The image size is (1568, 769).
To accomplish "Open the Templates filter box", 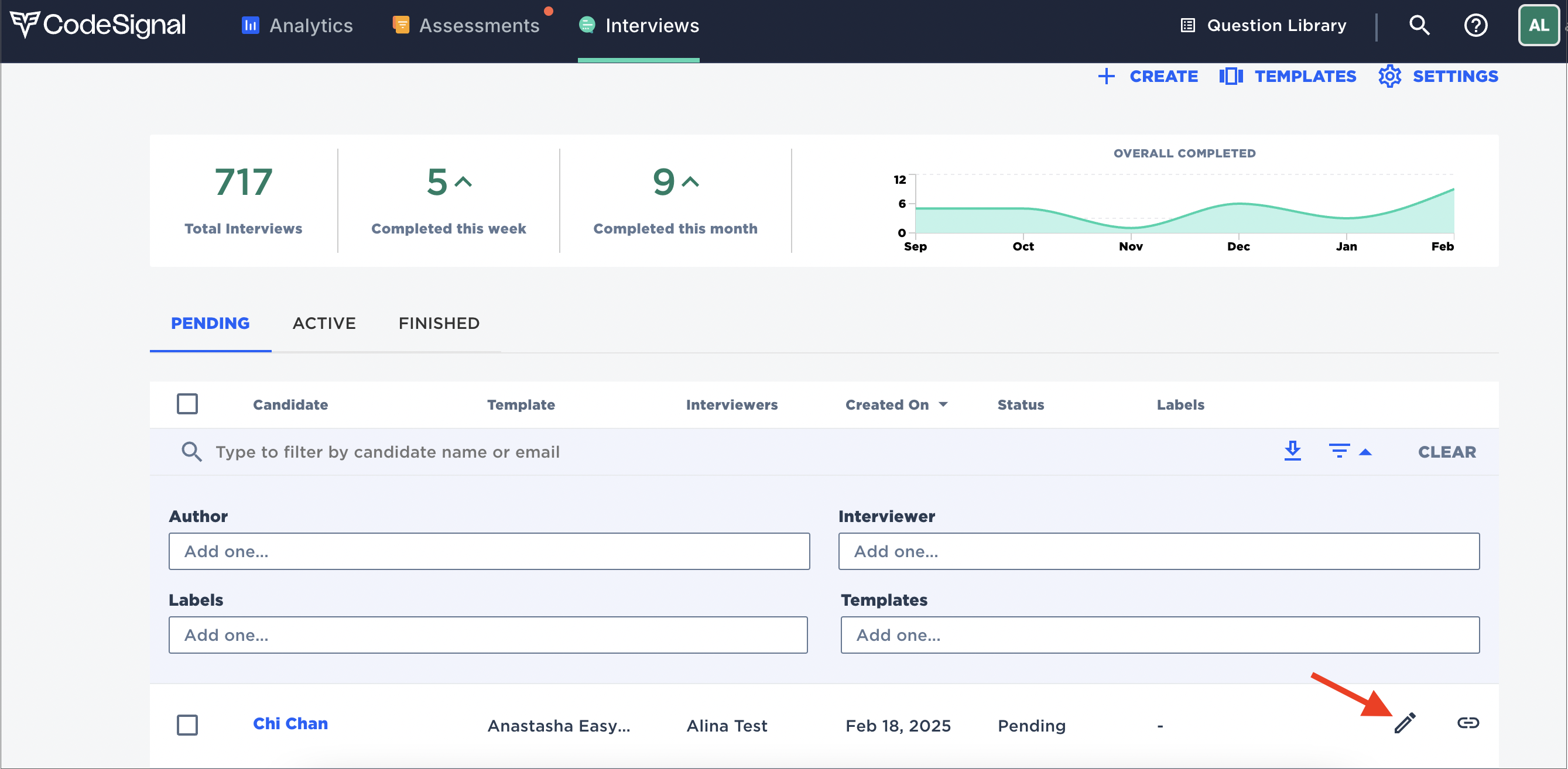I will (1160, 635).
